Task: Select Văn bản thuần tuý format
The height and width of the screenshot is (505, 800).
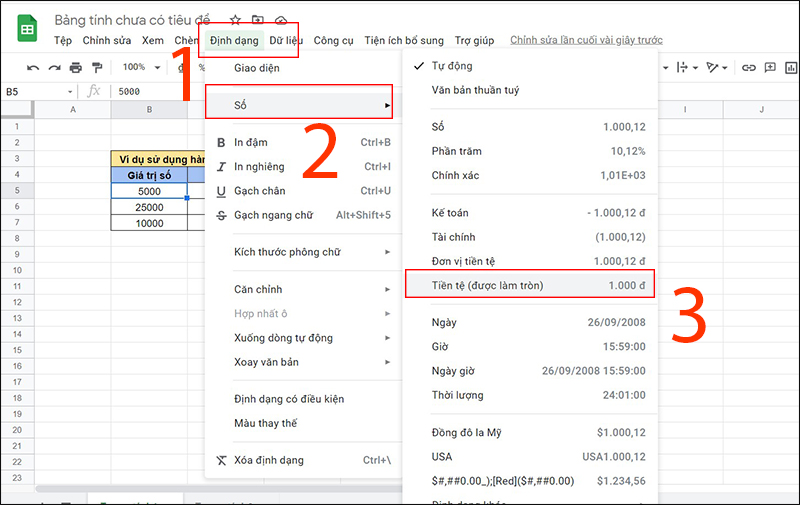Action: pos(530,90)
